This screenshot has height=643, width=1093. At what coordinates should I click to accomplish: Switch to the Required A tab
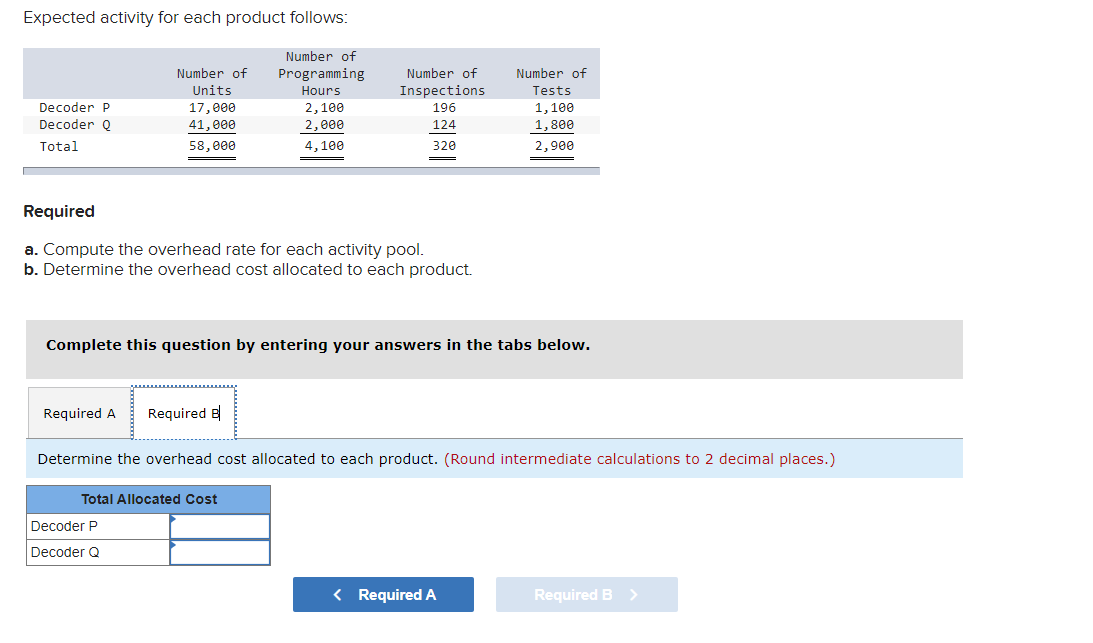click(x=78, y=412)
